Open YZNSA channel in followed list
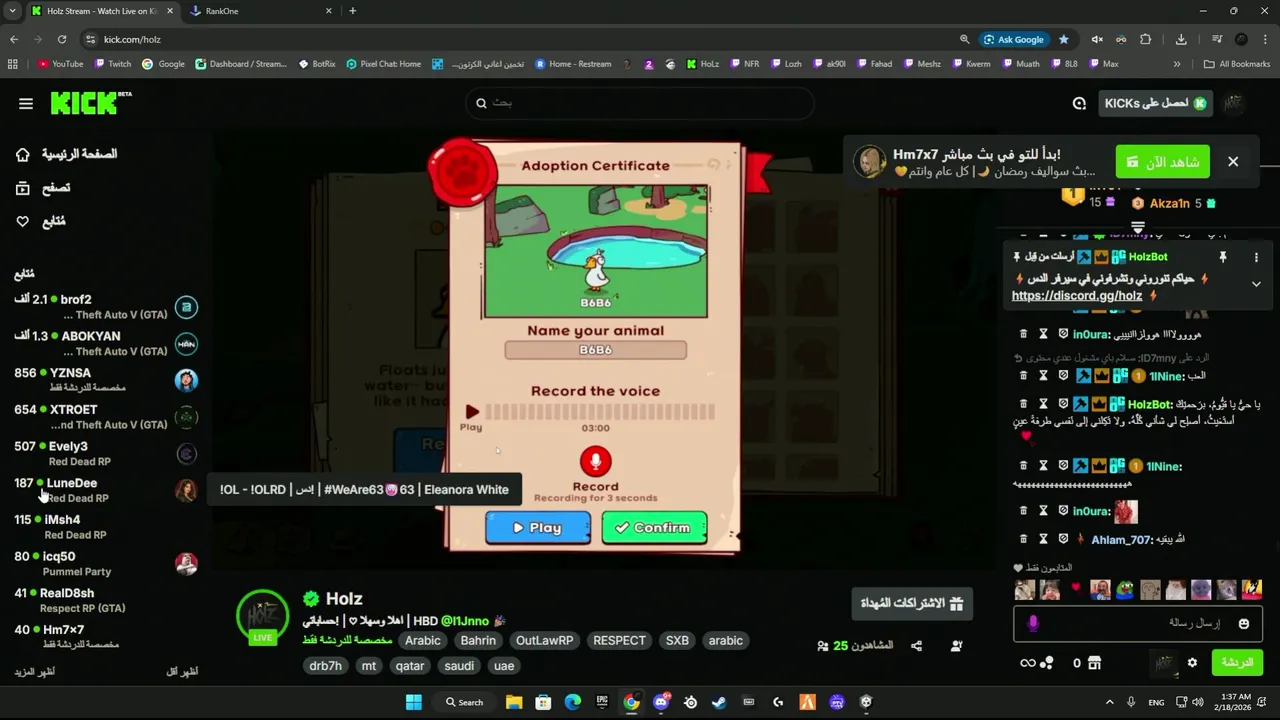1280x720 pixels. tap(105, 380)
